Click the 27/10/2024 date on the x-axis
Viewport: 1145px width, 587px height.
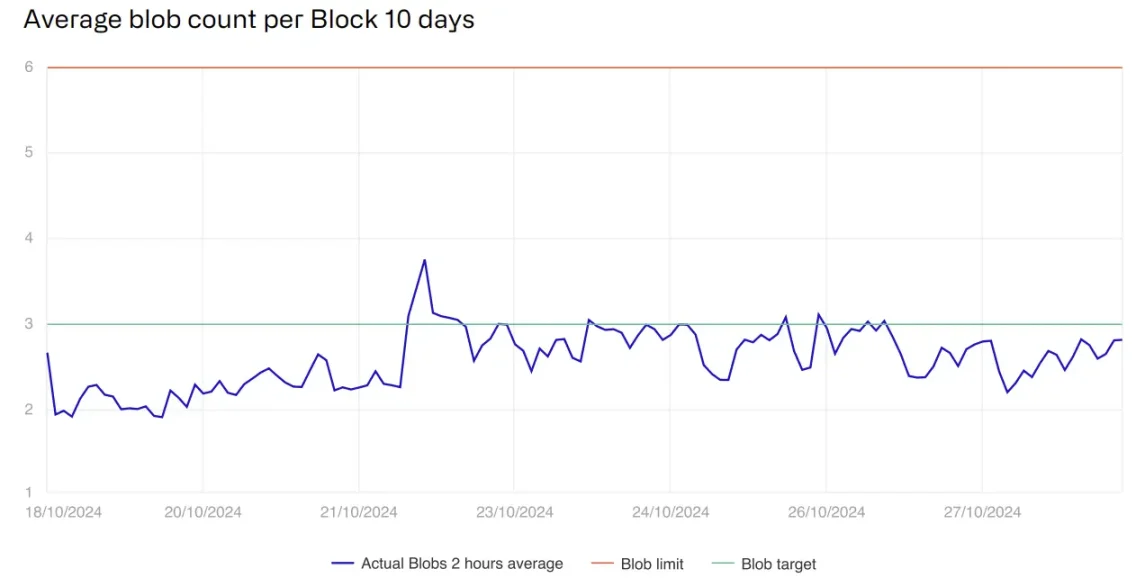(x=982, y=512)
